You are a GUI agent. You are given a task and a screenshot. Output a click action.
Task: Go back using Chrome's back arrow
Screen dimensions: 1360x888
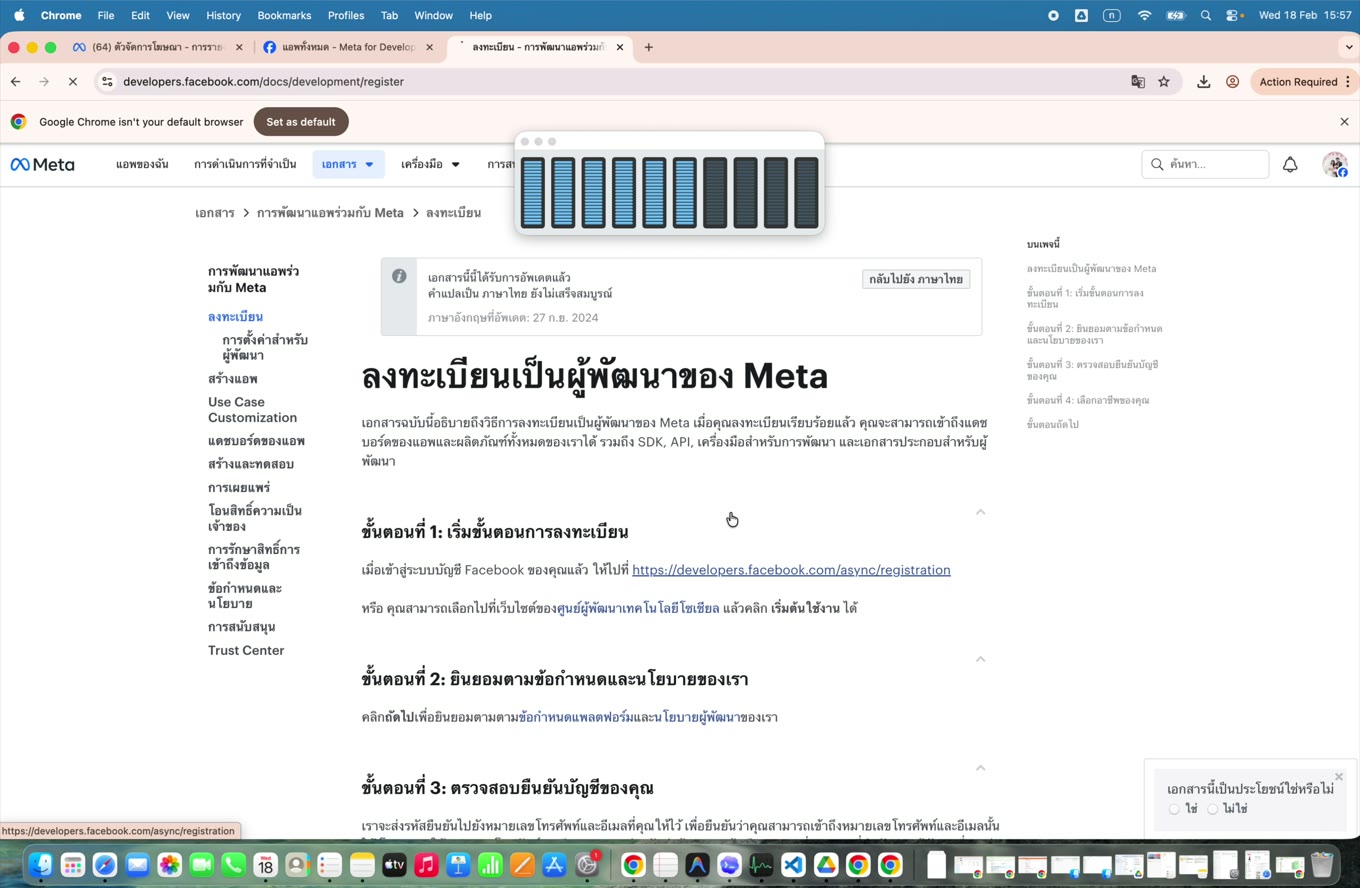16,82
